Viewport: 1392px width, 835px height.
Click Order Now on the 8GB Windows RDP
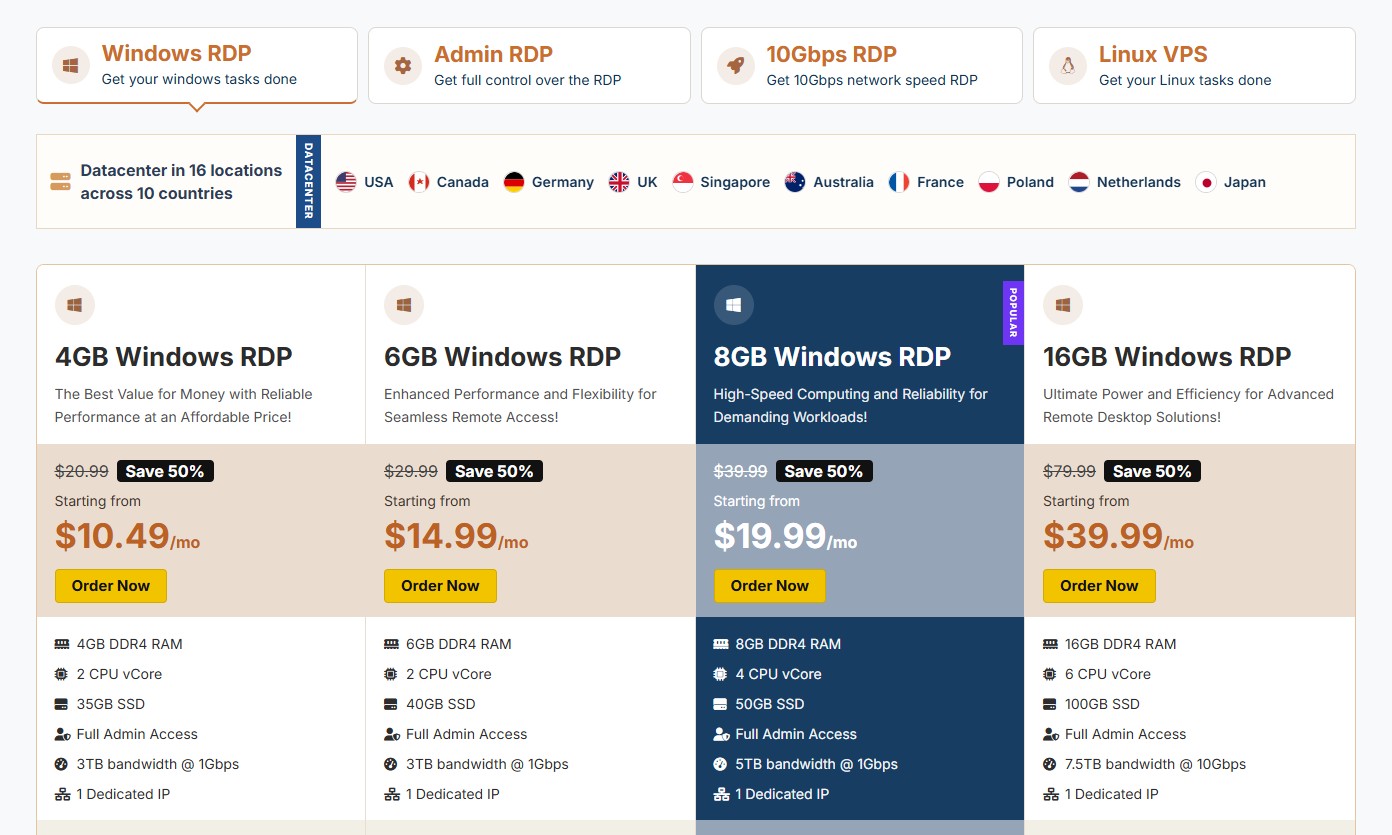pyautogui.click(x=769, y=586)
